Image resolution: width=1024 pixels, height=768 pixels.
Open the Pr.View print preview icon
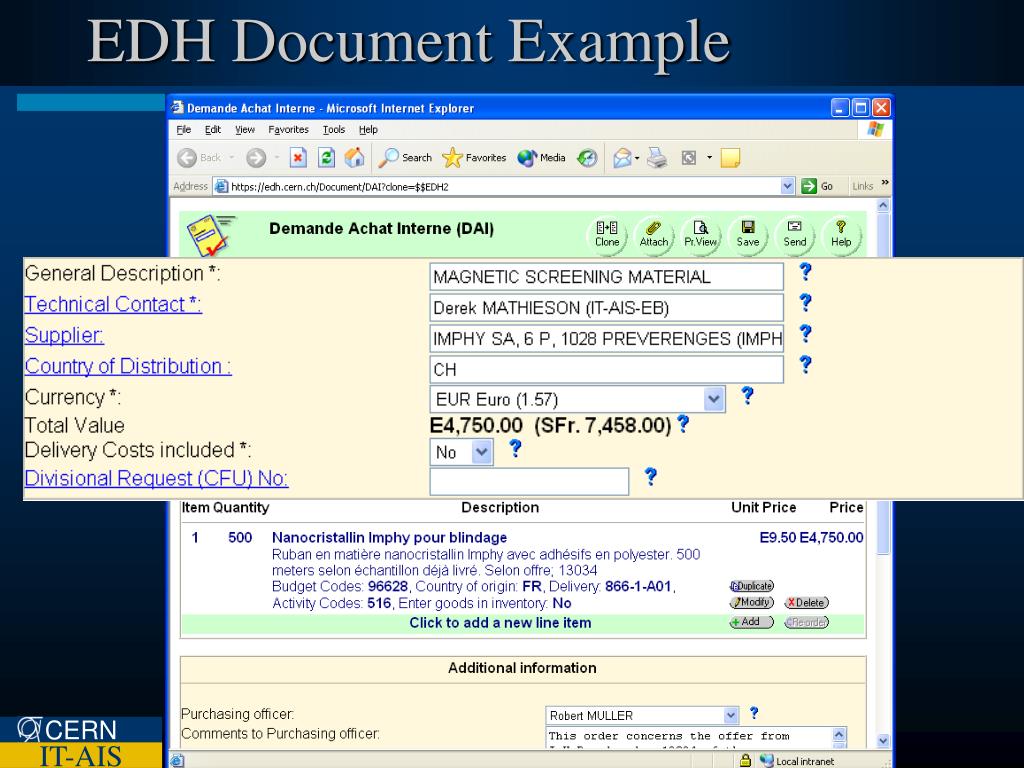(x=701, y=234)
